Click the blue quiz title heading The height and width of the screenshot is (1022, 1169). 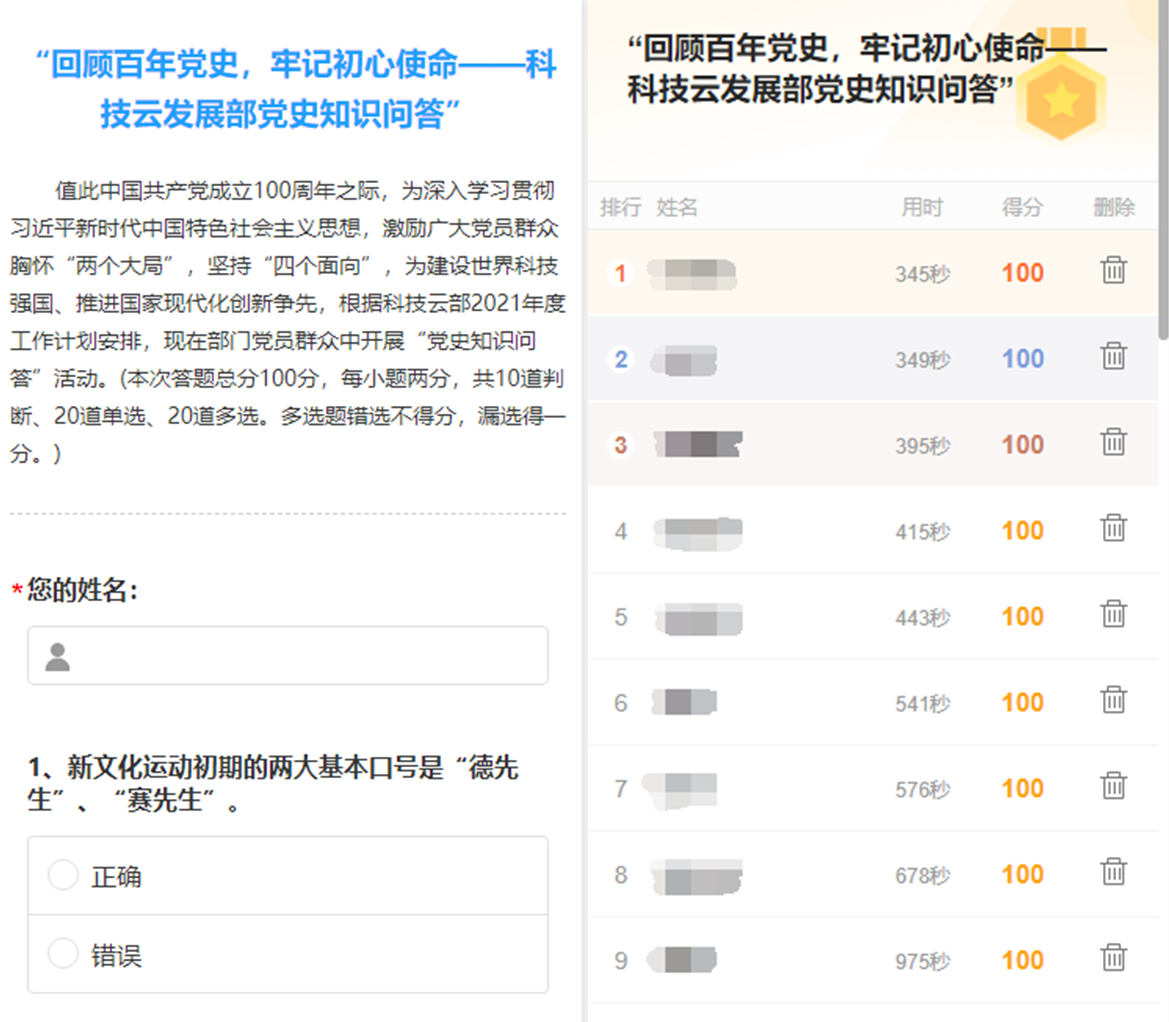(295, 90)
